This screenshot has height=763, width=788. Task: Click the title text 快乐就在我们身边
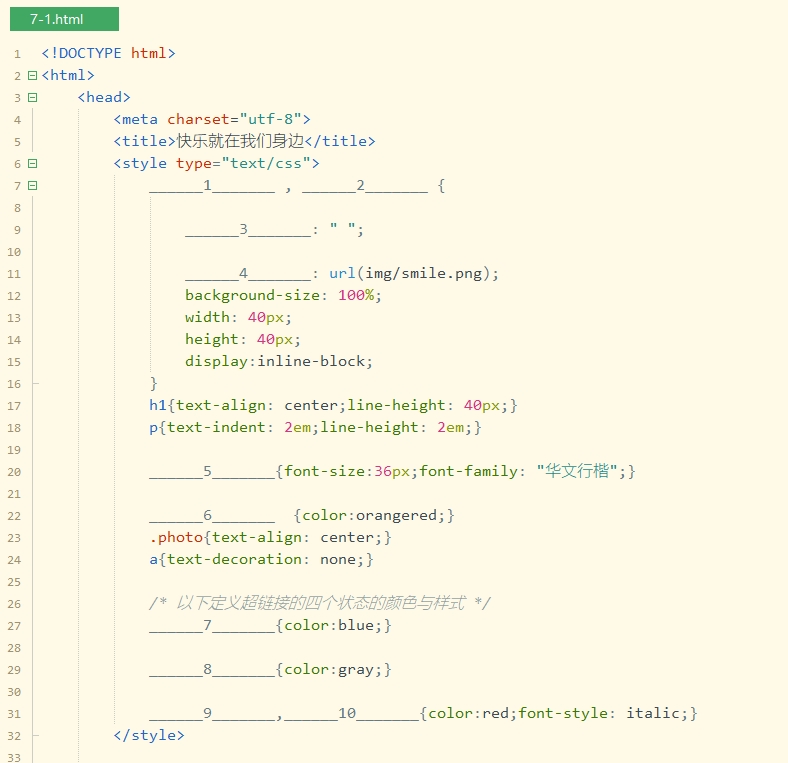point(240,141)
